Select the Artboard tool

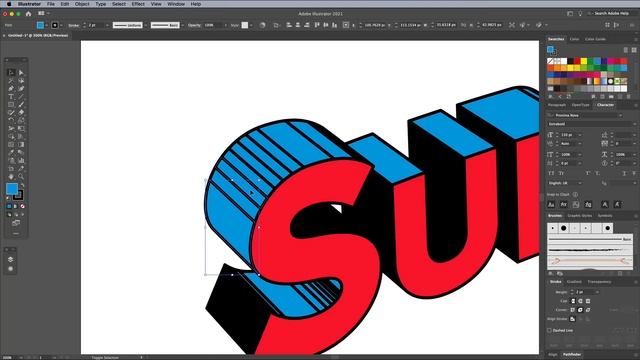click(11, 168)
